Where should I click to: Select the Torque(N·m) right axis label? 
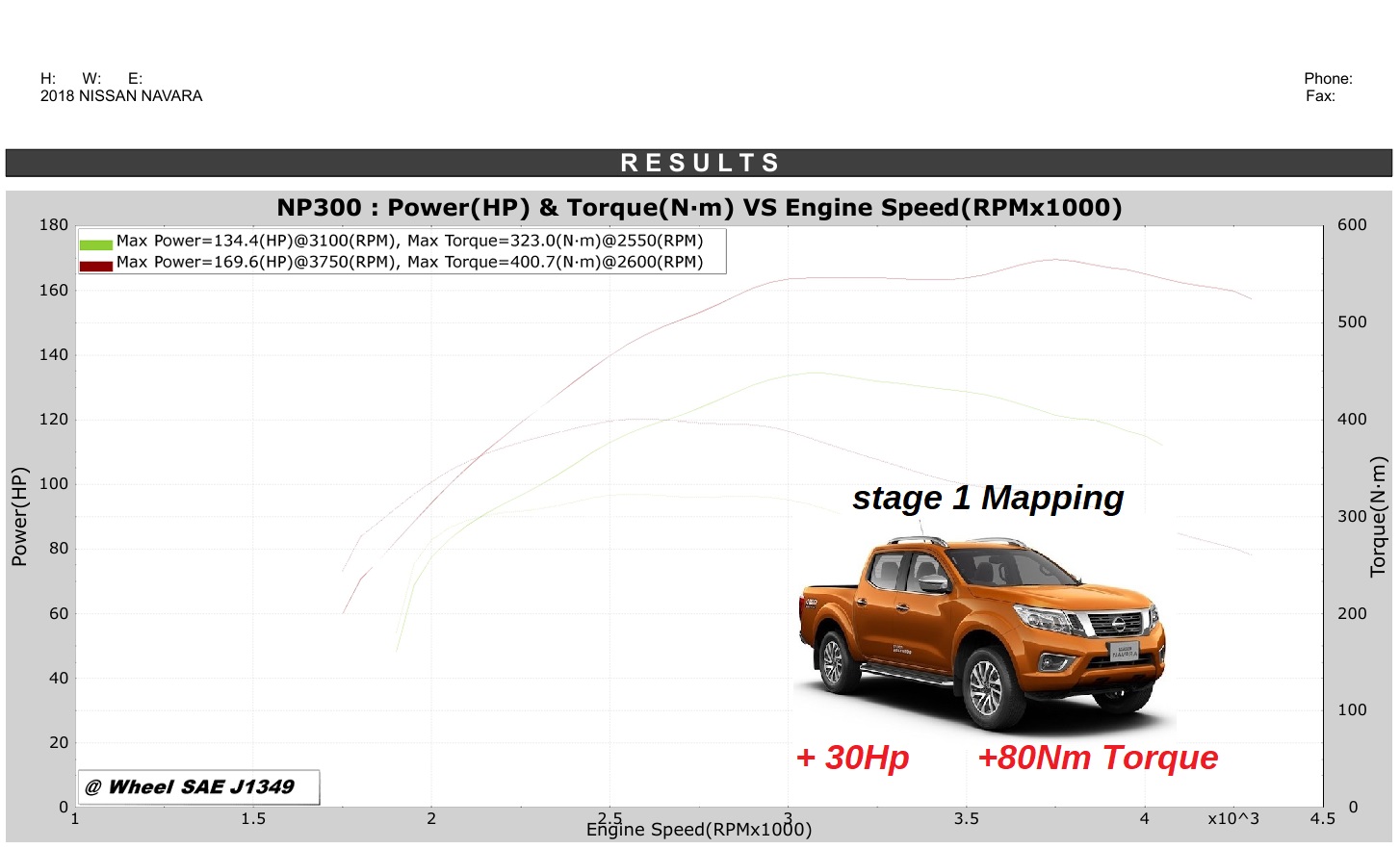pyautogui.click(x=1381, y=517)
